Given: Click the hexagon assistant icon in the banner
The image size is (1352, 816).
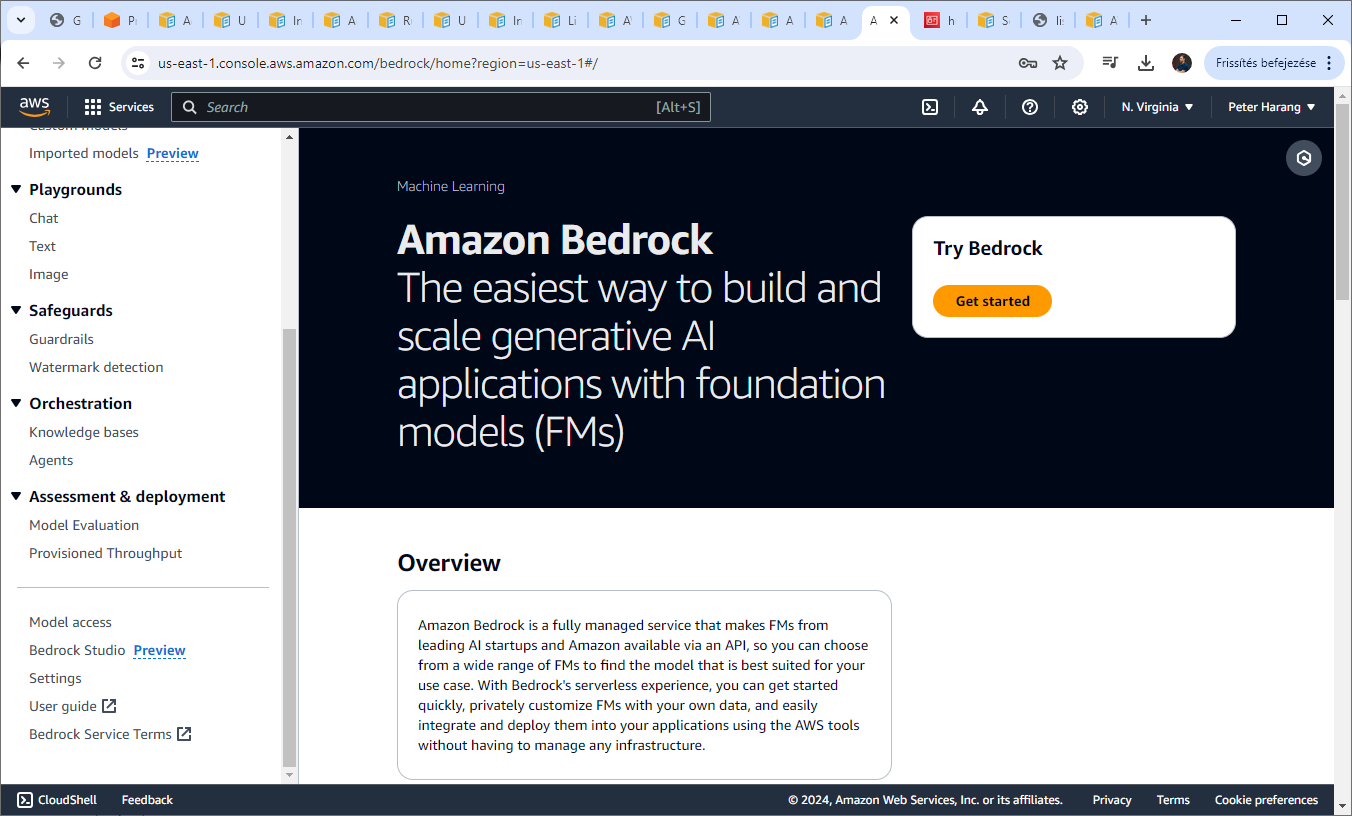Looking at the screenshot, I should point(1304,158).
